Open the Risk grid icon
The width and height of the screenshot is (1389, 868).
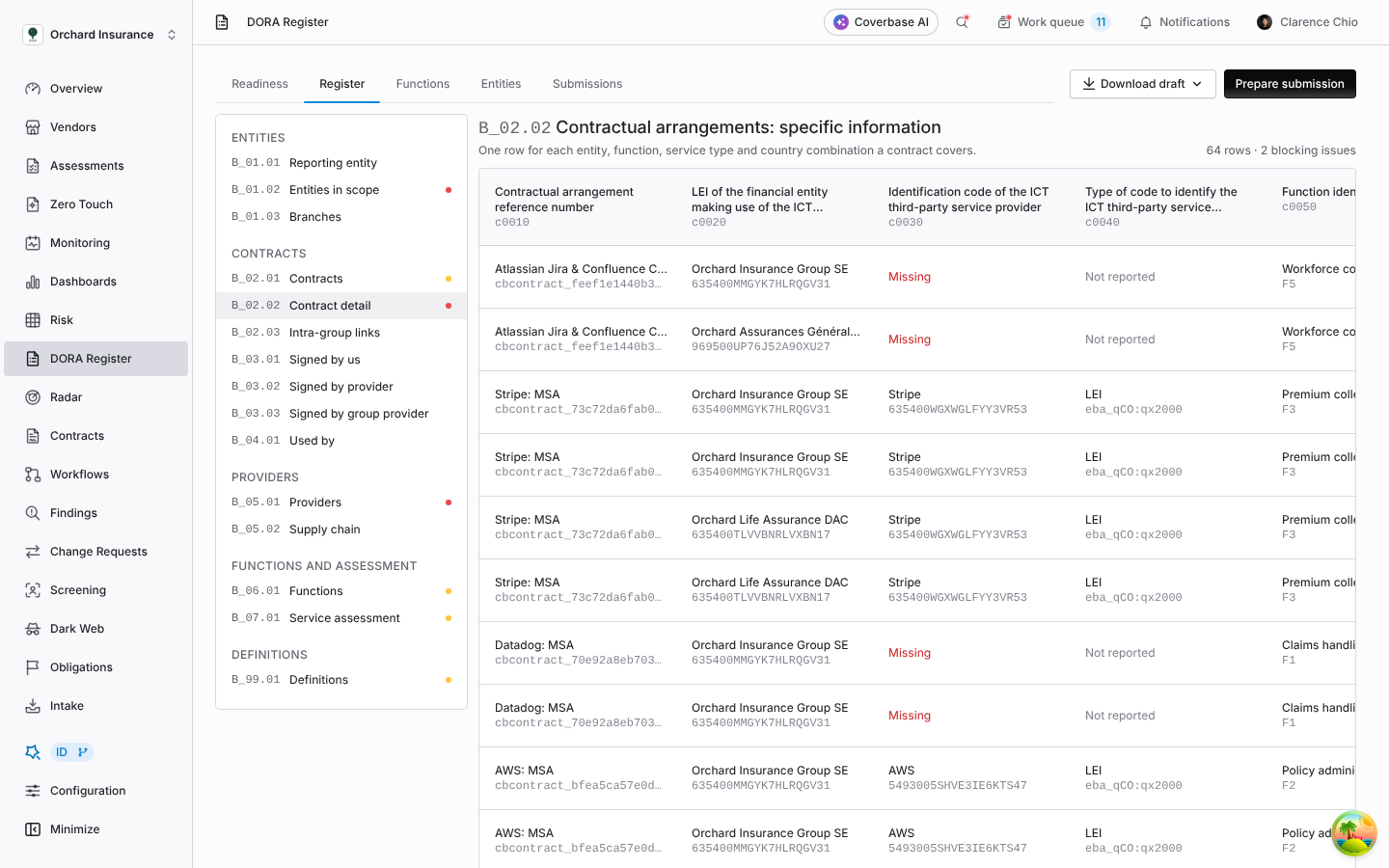coord(33,320)
